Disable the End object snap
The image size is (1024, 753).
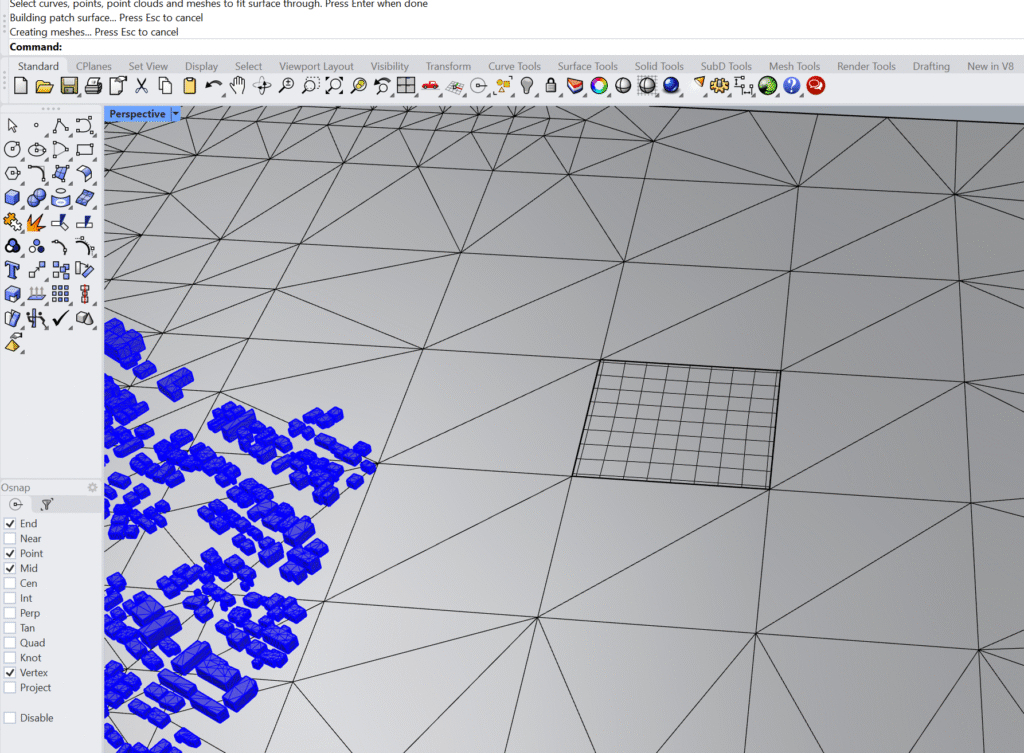pyautogui.click(x=8, y=523)
